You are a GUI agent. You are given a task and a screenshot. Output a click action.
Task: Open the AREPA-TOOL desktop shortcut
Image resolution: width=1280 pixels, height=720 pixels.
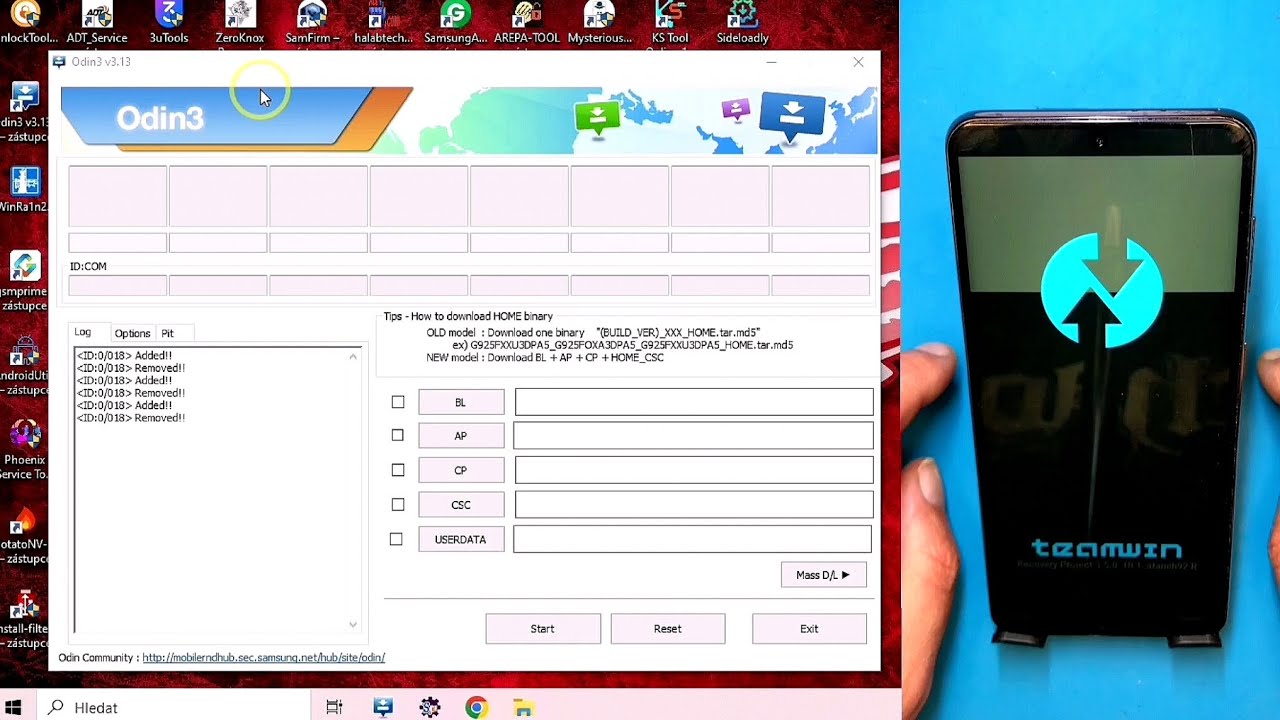(x=527, y=24)
